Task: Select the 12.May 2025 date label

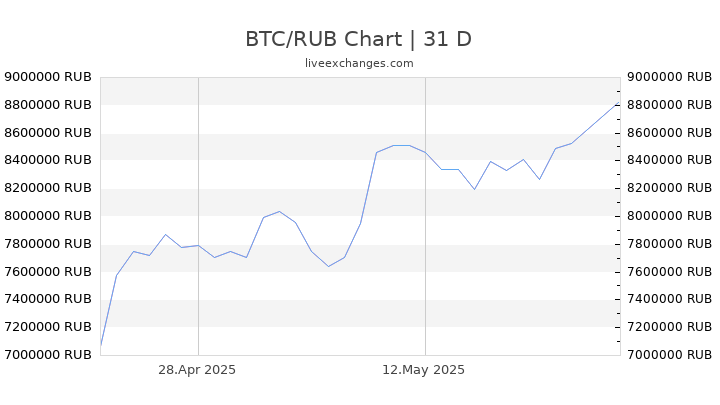Action: pos(423,370)
